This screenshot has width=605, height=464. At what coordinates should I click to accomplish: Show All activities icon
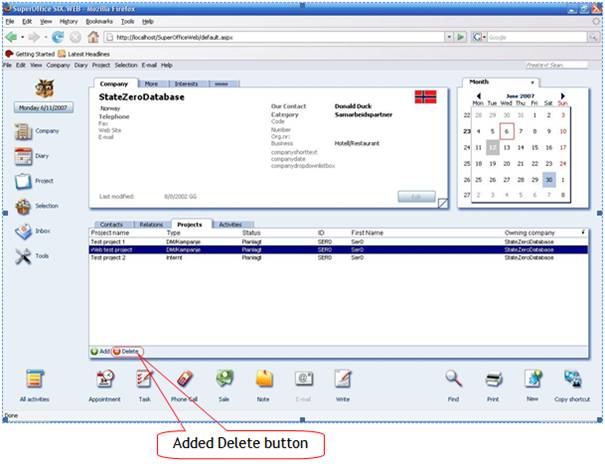pos(35,379)
